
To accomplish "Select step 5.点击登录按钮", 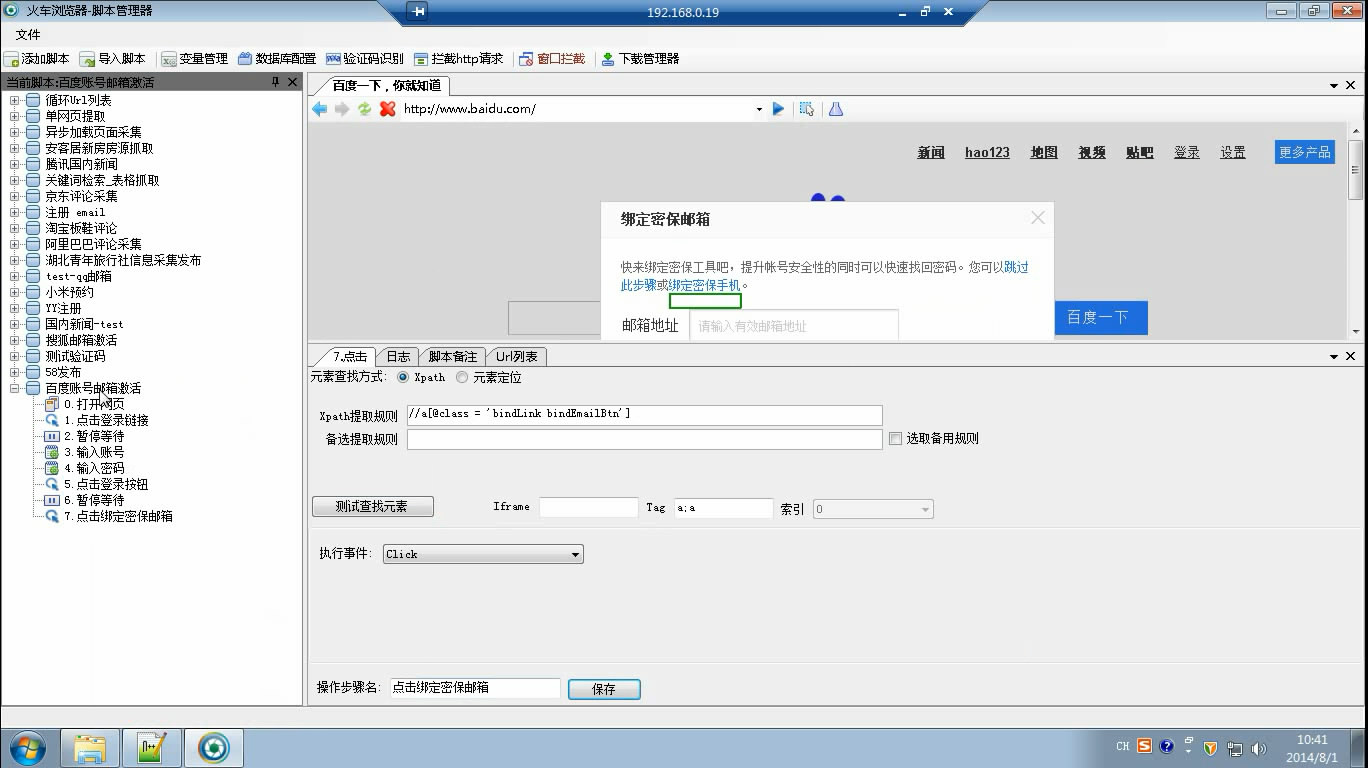I will (x=106, y=484).
